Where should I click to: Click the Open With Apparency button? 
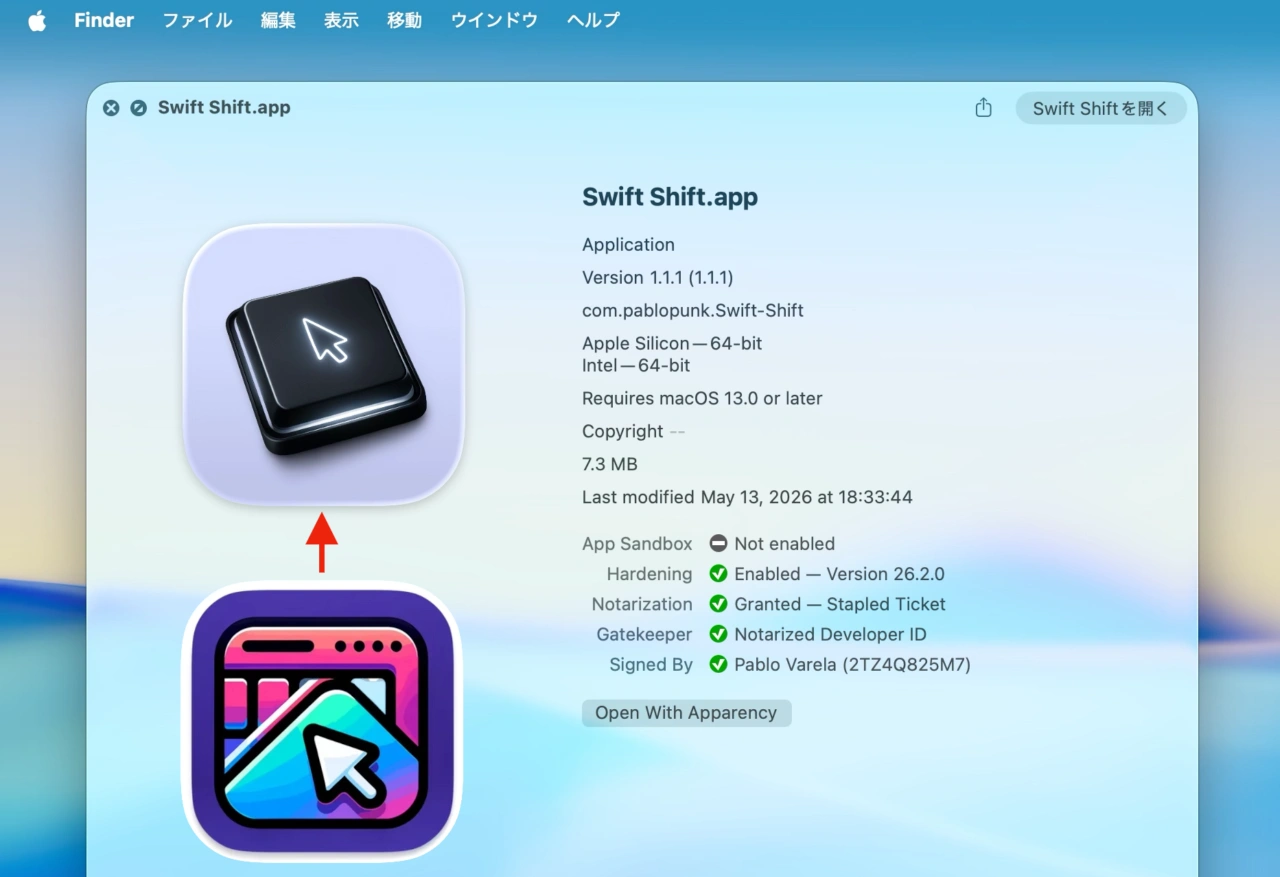686,713
